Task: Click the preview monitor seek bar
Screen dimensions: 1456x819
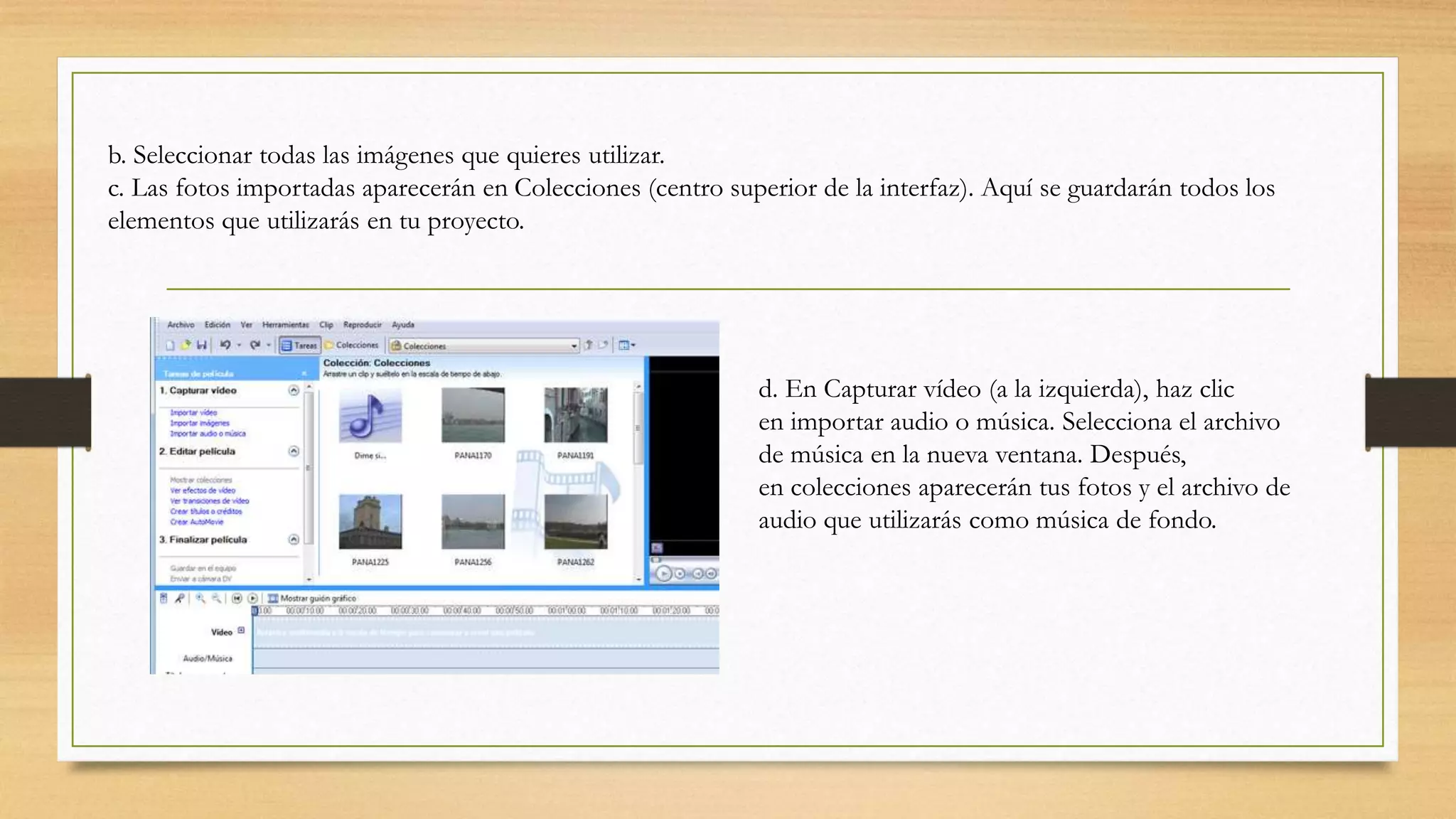Action: tap(686, 560)
